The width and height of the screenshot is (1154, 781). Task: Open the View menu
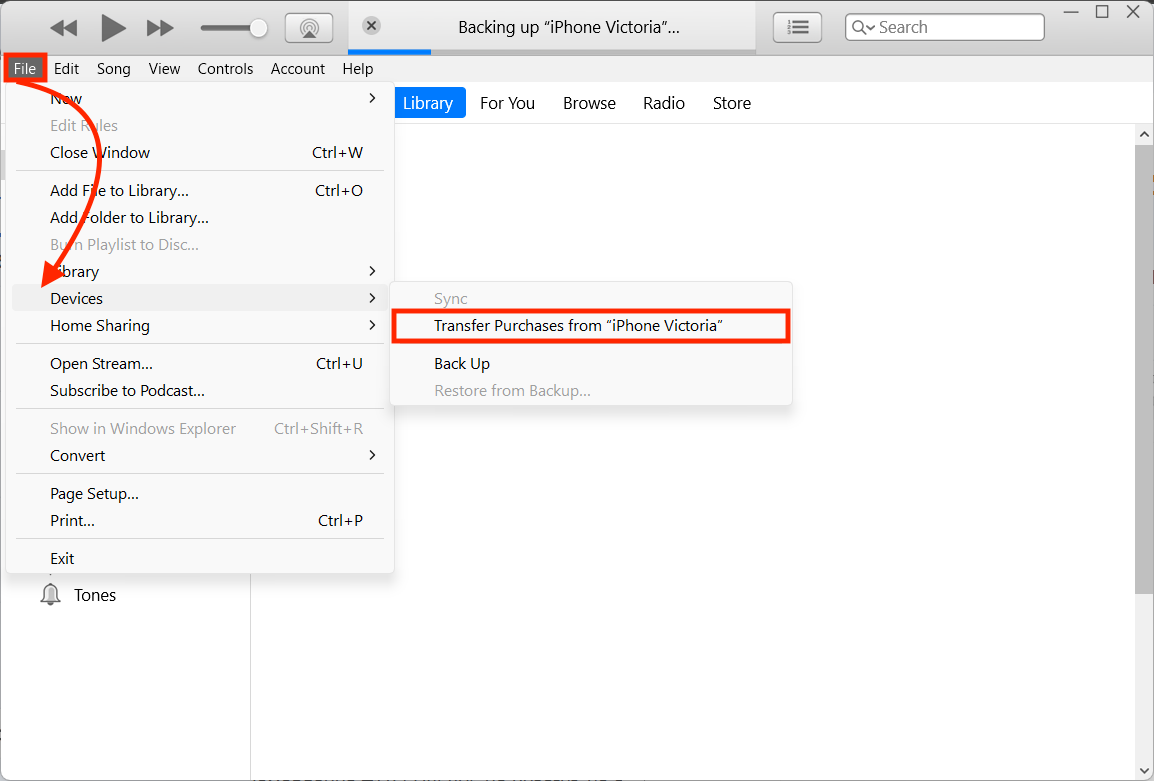[164, 68]
